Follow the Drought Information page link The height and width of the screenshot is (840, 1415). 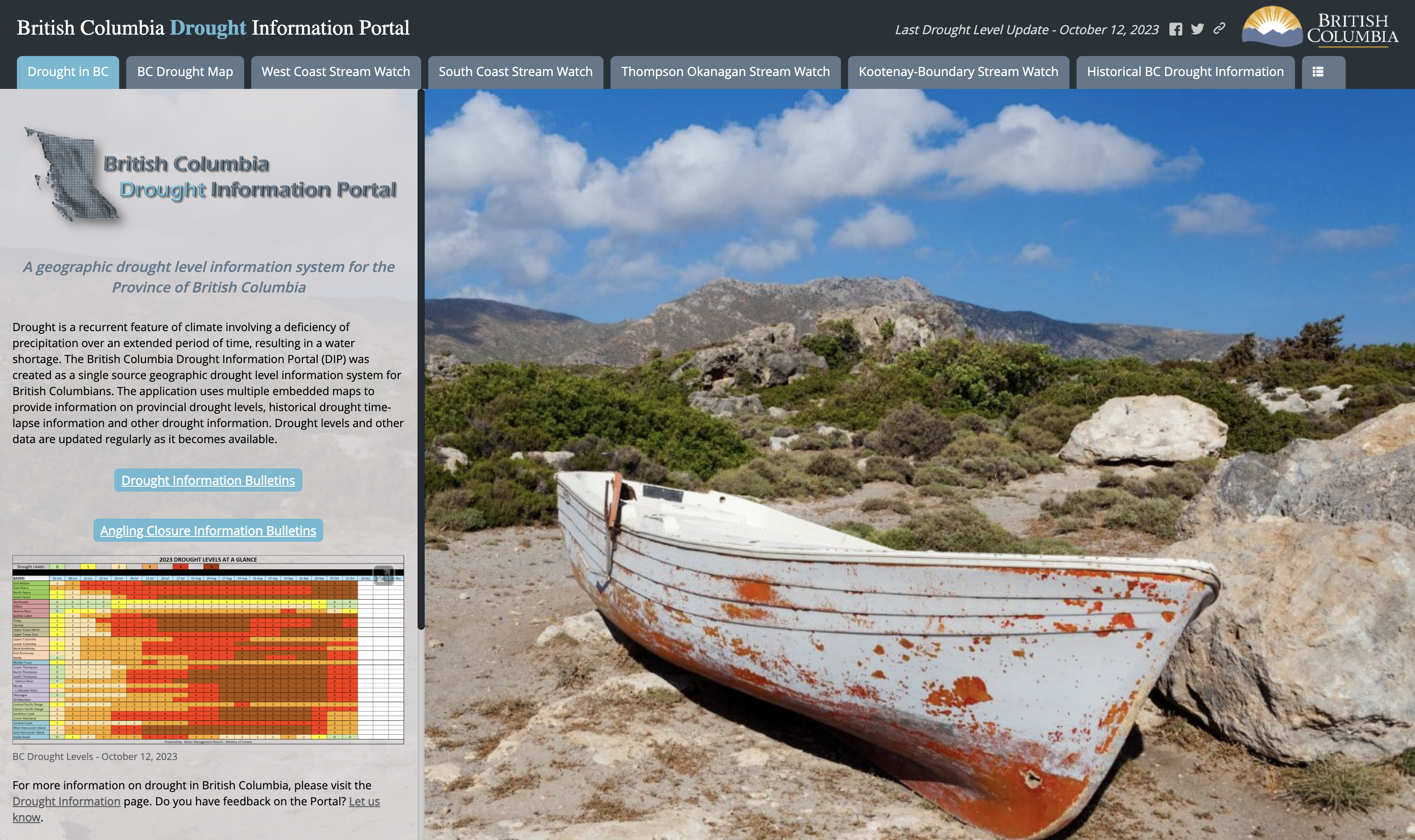point(66,801)
